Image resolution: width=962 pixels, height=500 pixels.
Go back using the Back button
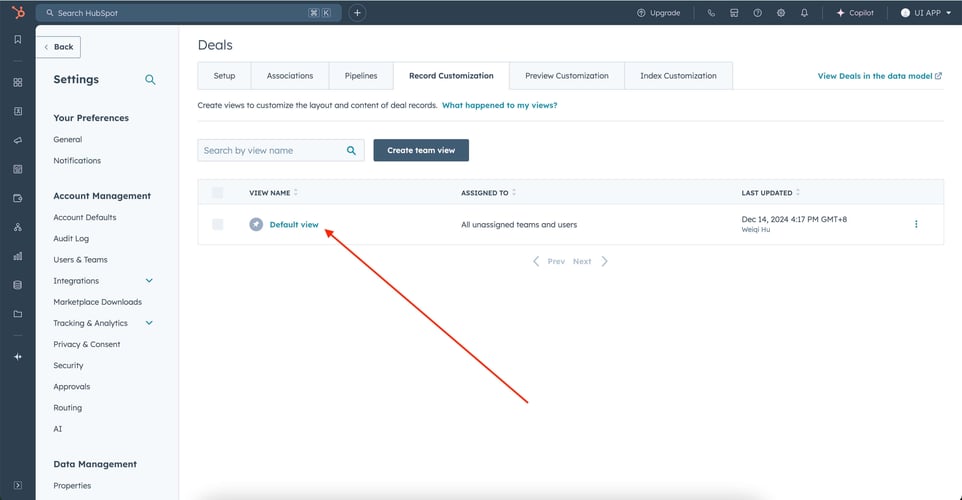click(58, 47)
